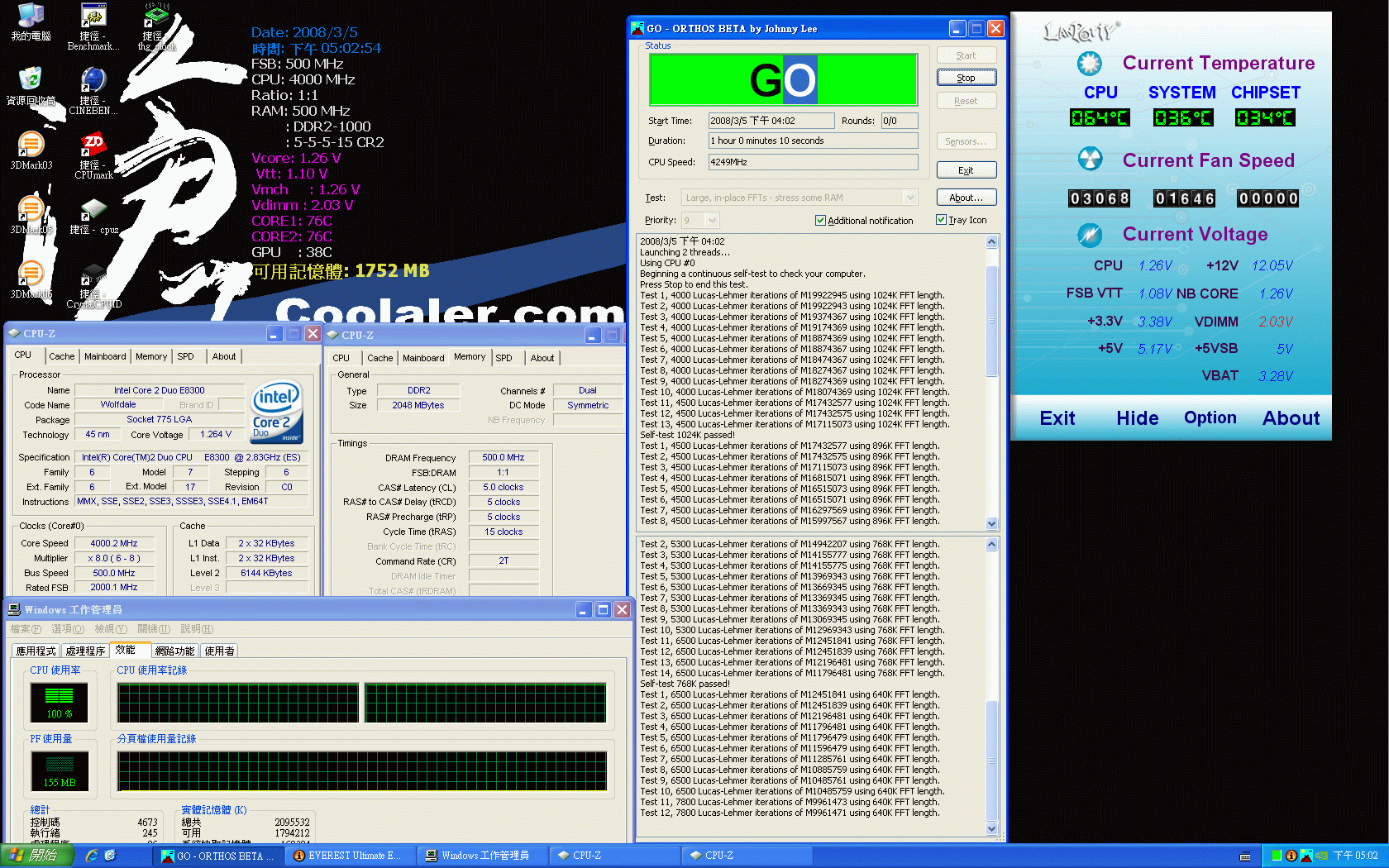Toggle Additional notification checkbox in ORTHOS
1389x868 pixels.
click(820, 221)
